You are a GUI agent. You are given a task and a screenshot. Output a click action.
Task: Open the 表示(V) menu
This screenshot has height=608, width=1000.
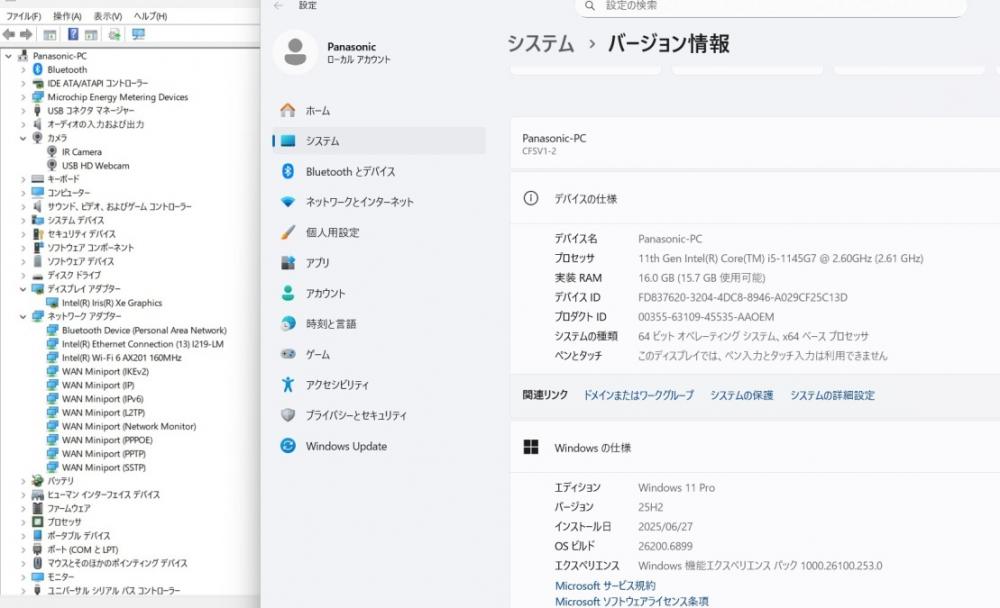107,17
